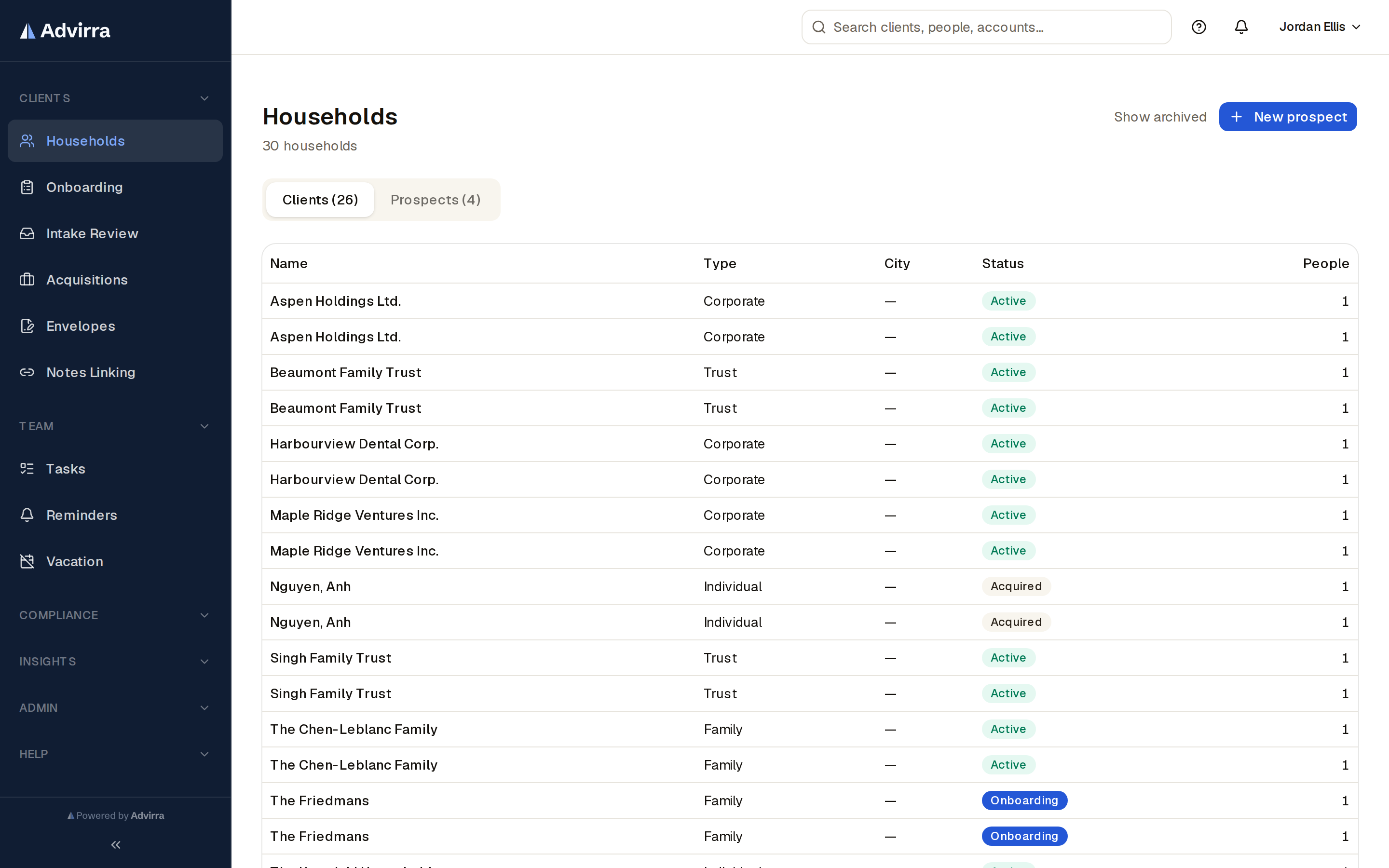Toggle Show archived households
The height and width of the screenshot is (868, 1389).
[1160, 117]
